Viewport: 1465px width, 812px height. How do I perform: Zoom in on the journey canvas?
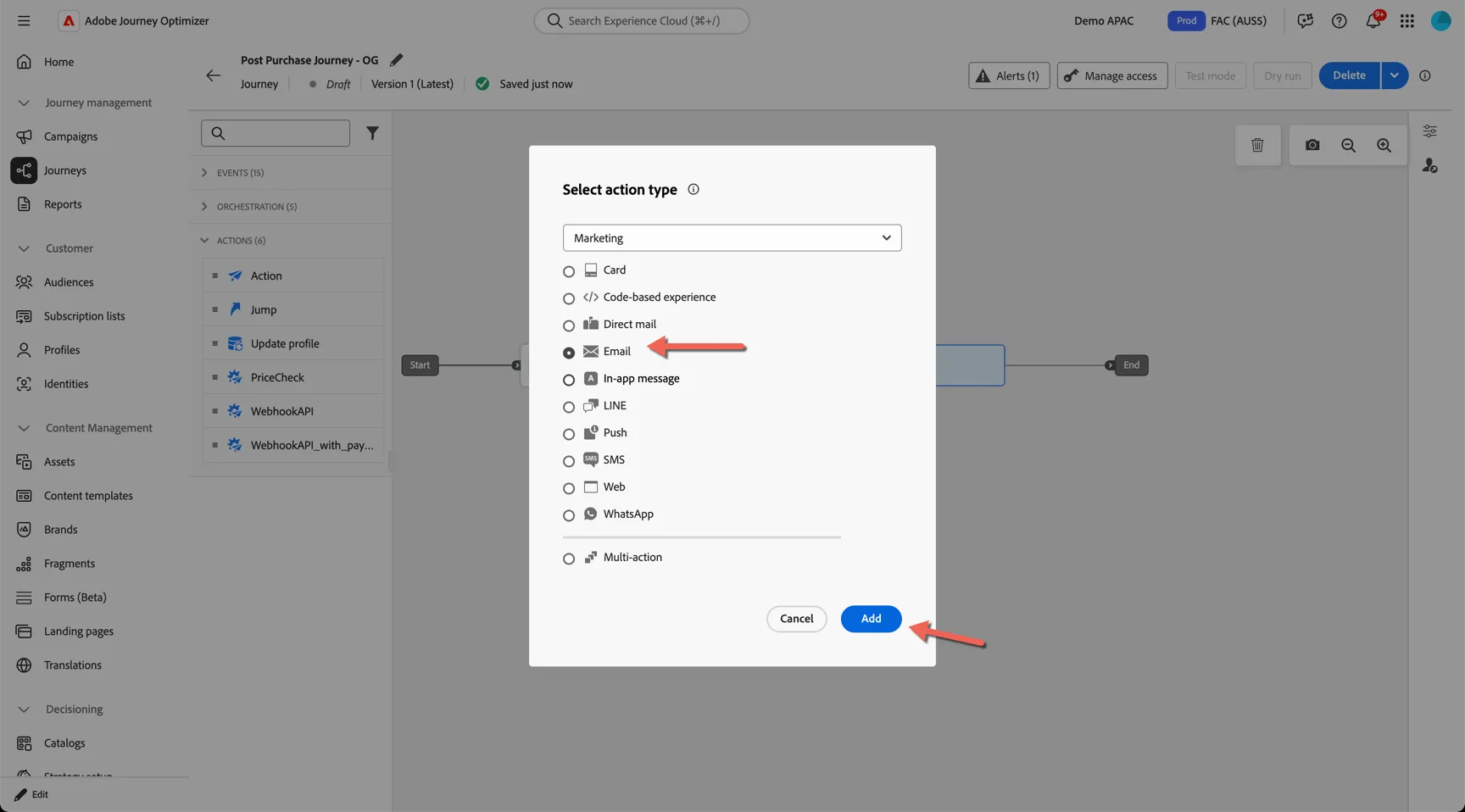[1384, 145]
